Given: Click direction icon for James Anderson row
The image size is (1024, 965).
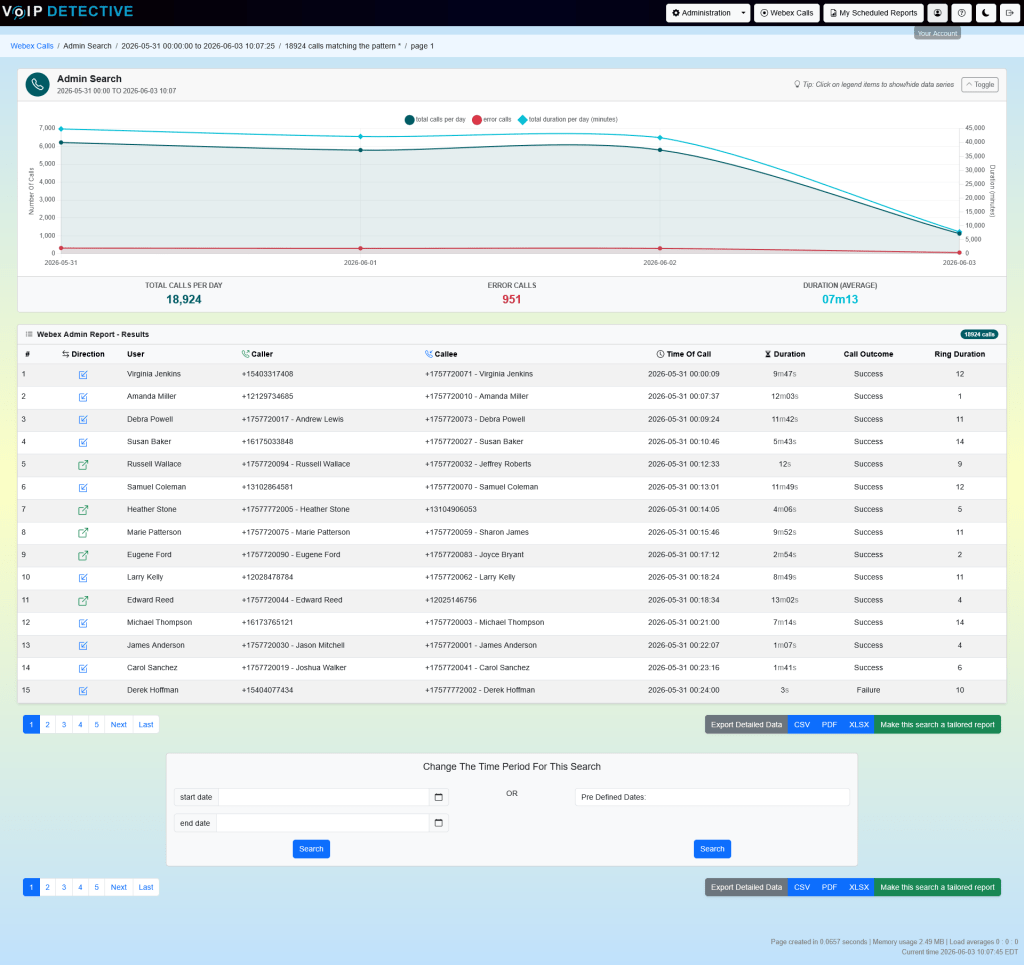Looking at the screenshot, I should (x=83, y=646).
